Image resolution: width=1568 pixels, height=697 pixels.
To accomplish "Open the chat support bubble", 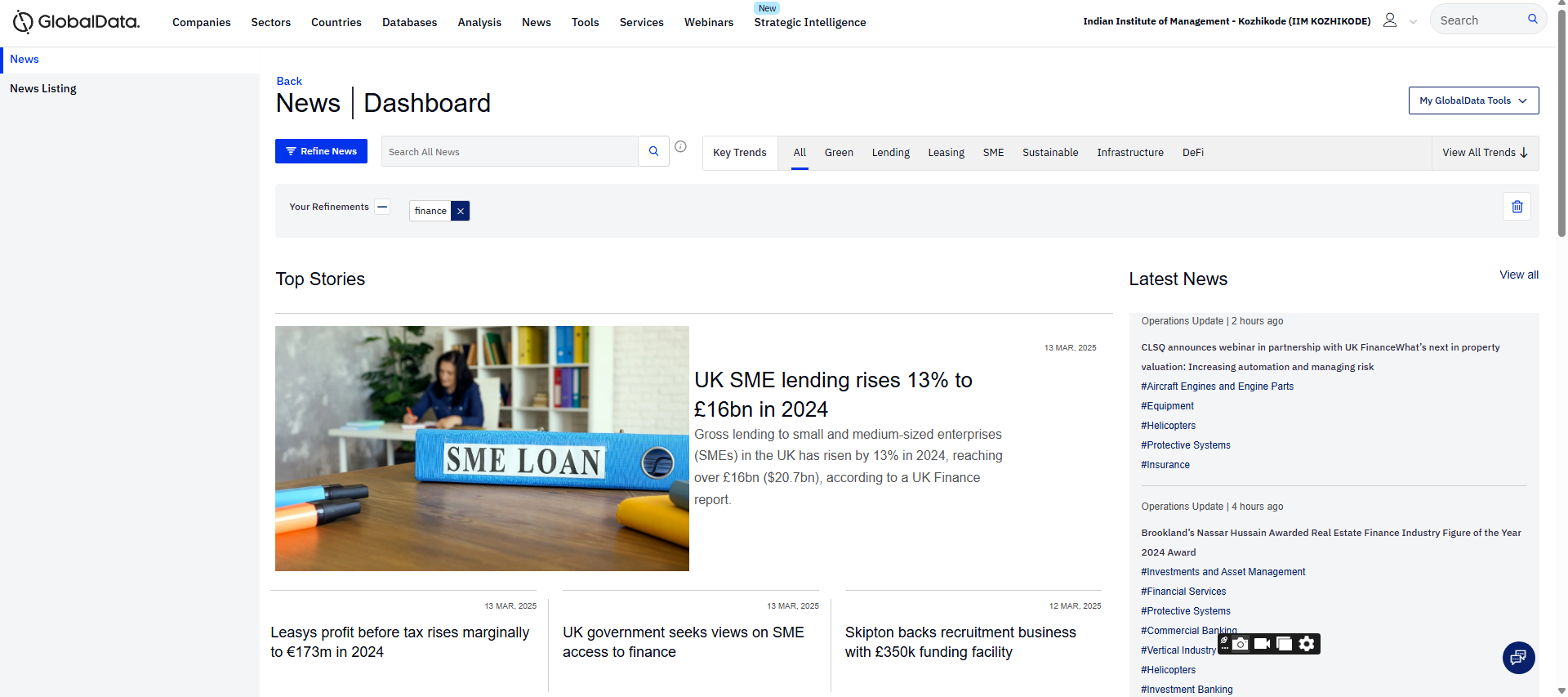I will coord(1518,657).
